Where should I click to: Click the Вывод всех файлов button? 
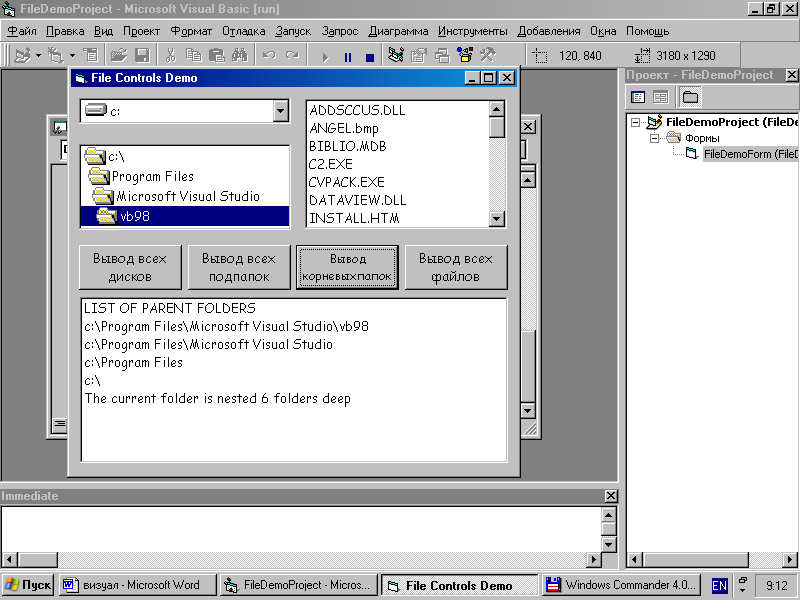[456, 267]
